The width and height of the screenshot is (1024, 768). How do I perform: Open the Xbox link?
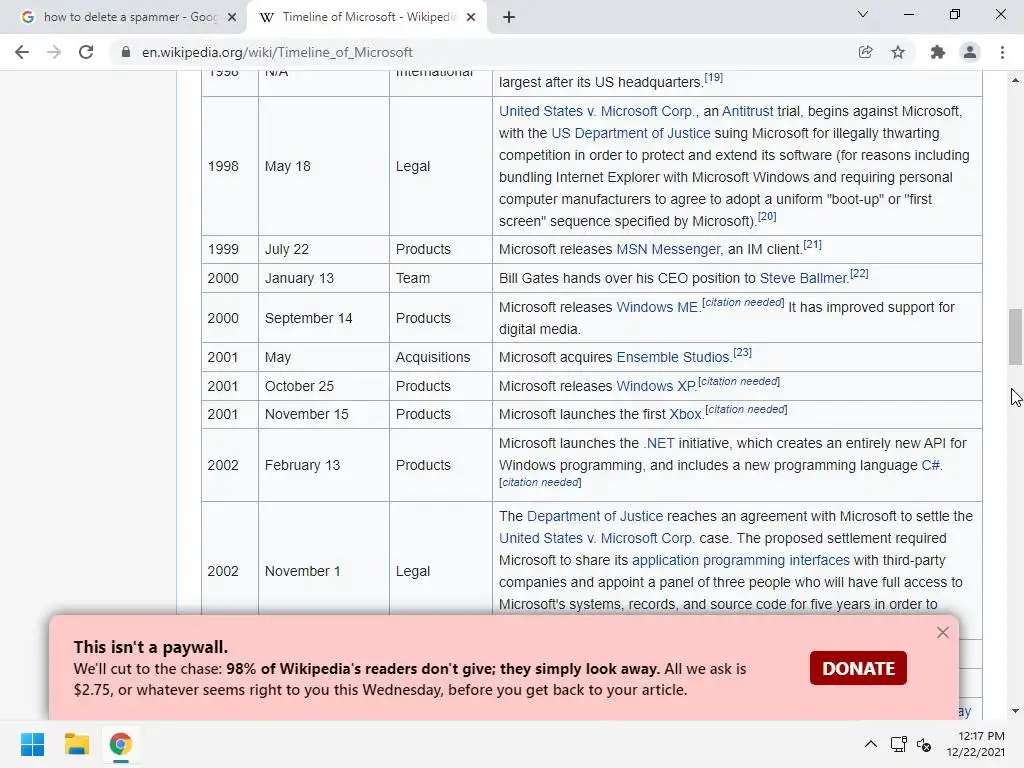click(x=686, y=414)
